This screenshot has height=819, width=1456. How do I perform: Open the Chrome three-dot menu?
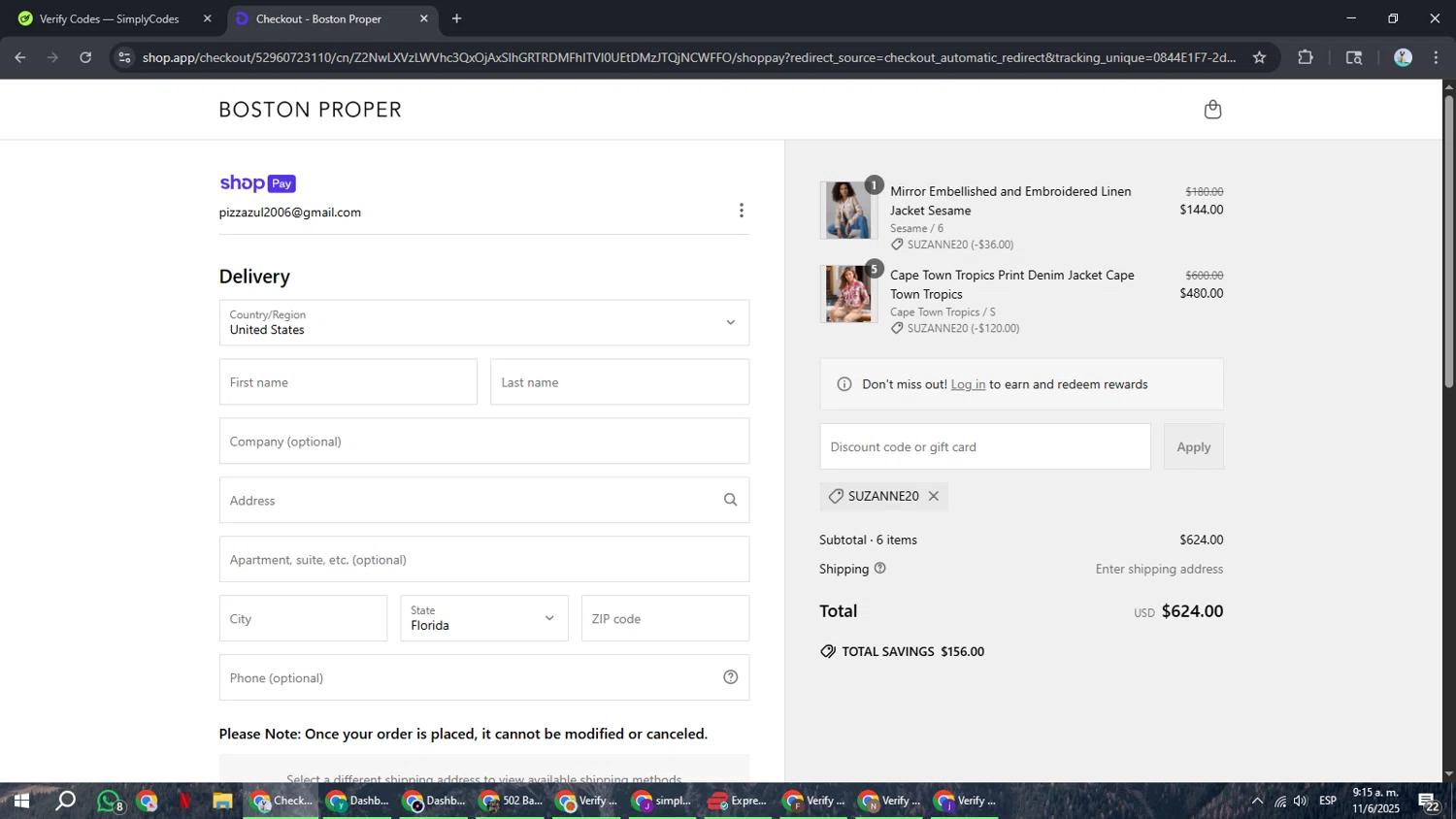[1437, 57]
